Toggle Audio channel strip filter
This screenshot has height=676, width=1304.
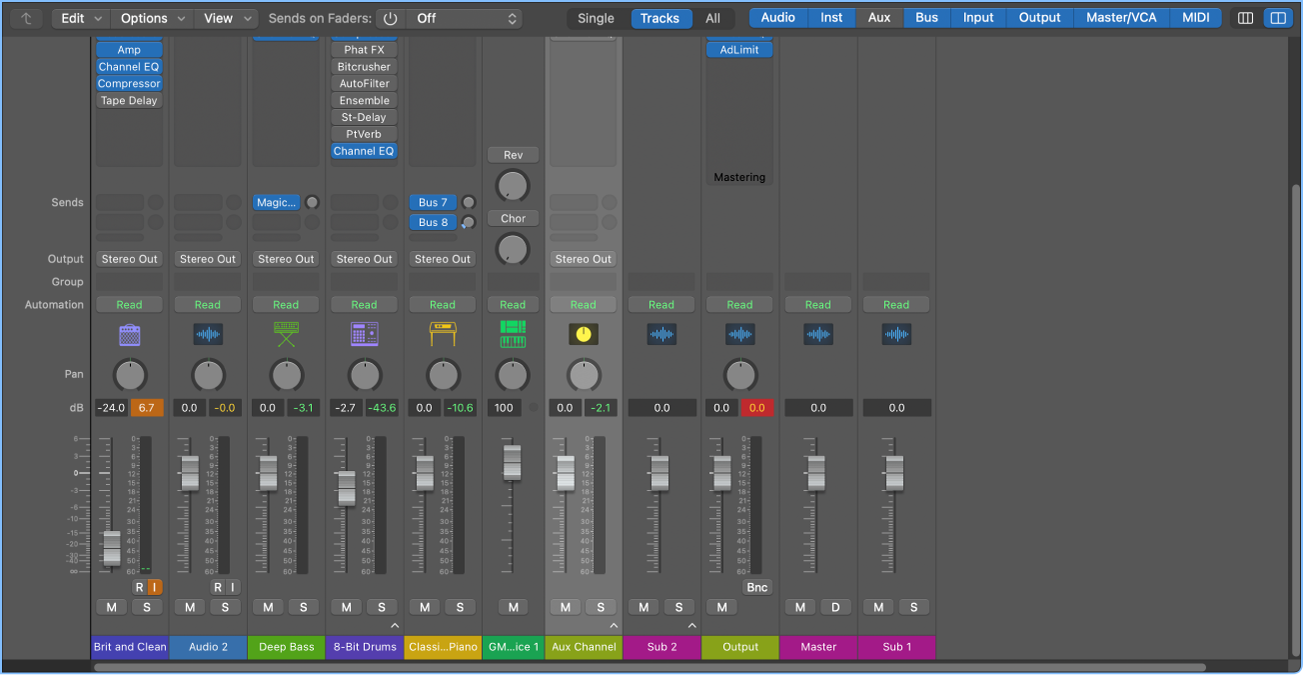tap(778, 18)
